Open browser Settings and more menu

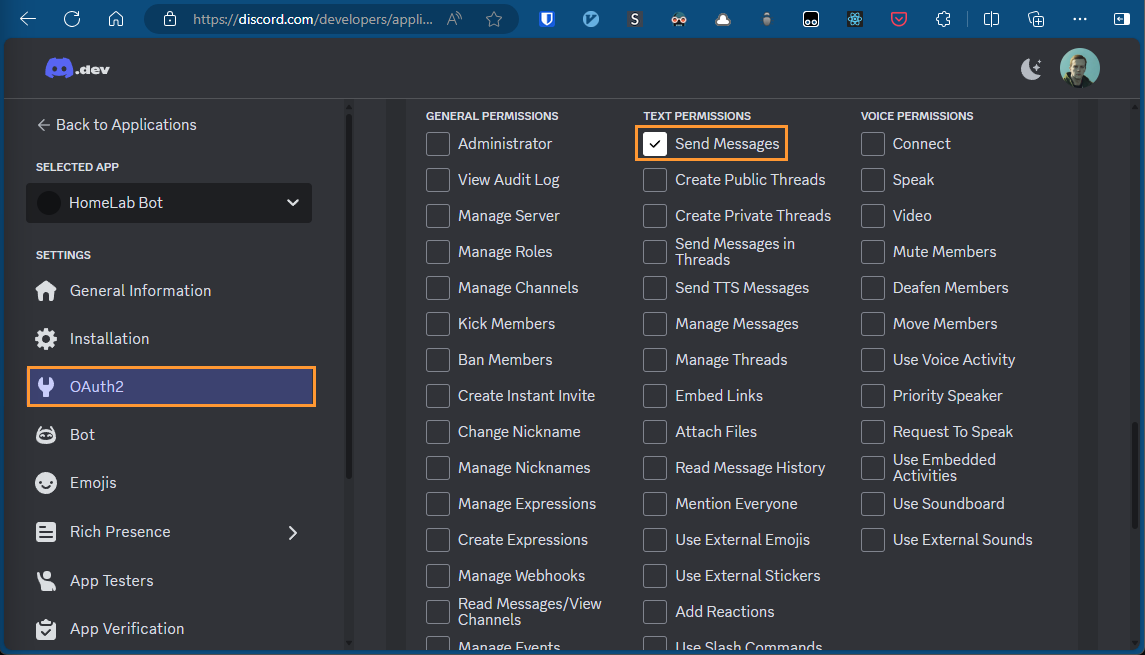(x=1079, y=19)
